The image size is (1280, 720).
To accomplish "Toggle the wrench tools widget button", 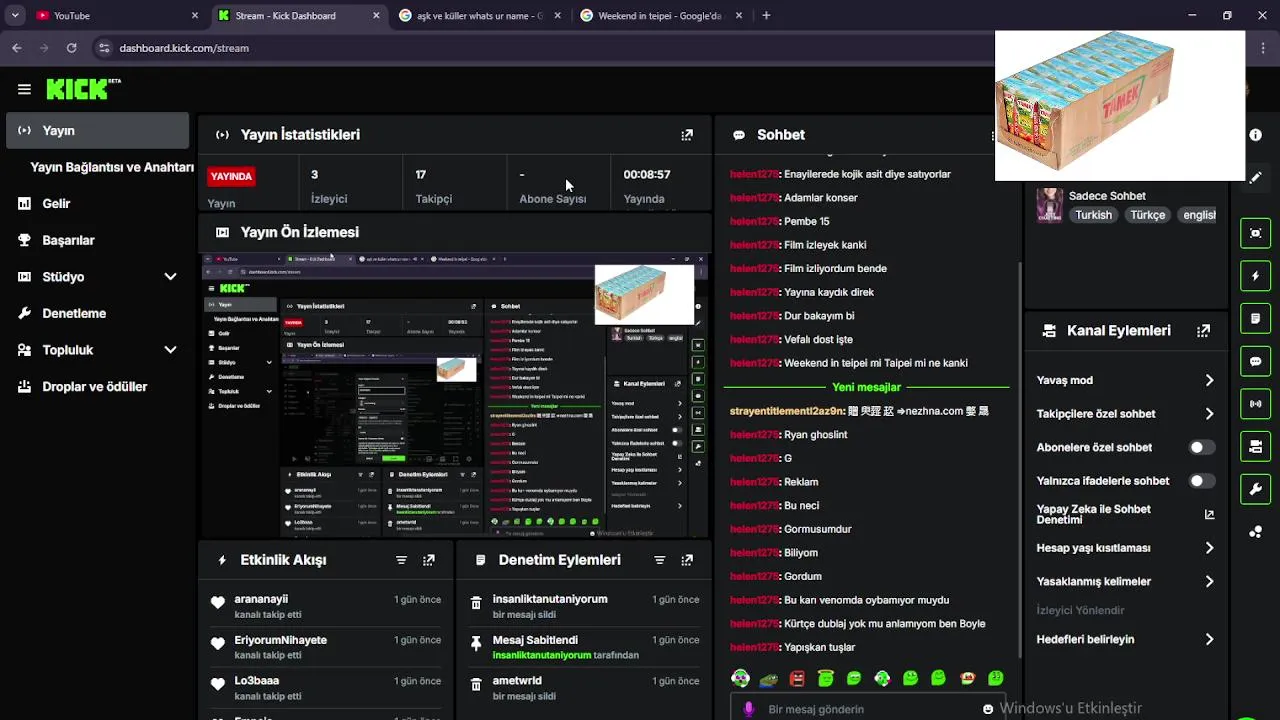I will (1255, 489).
